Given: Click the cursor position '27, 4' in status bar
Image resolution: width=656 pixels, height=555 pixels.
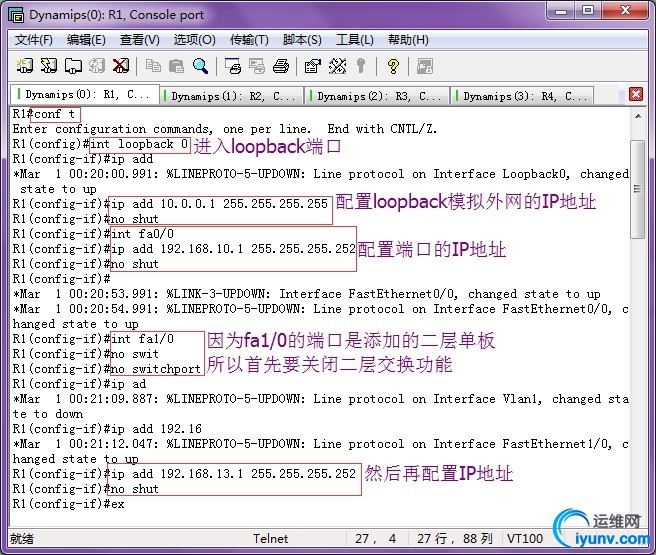Looking at the screenshot, I should point(376,539).
